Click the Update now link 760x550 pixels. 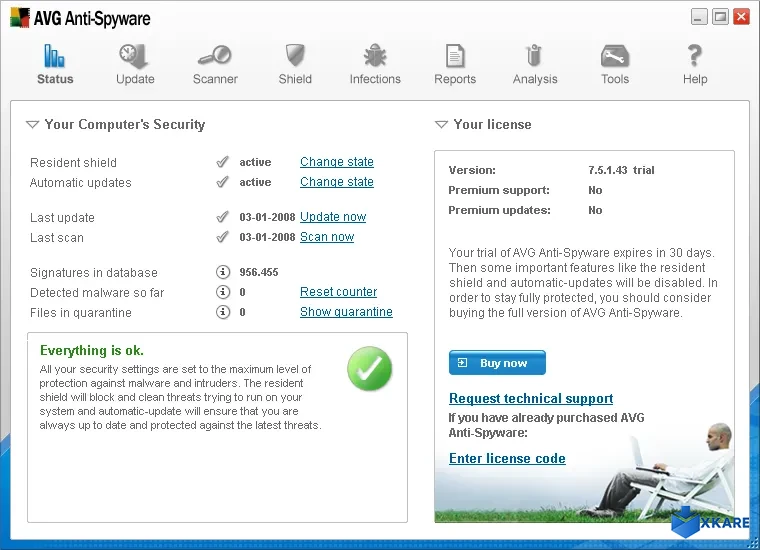pyautogui.click(x=333, y=217)
